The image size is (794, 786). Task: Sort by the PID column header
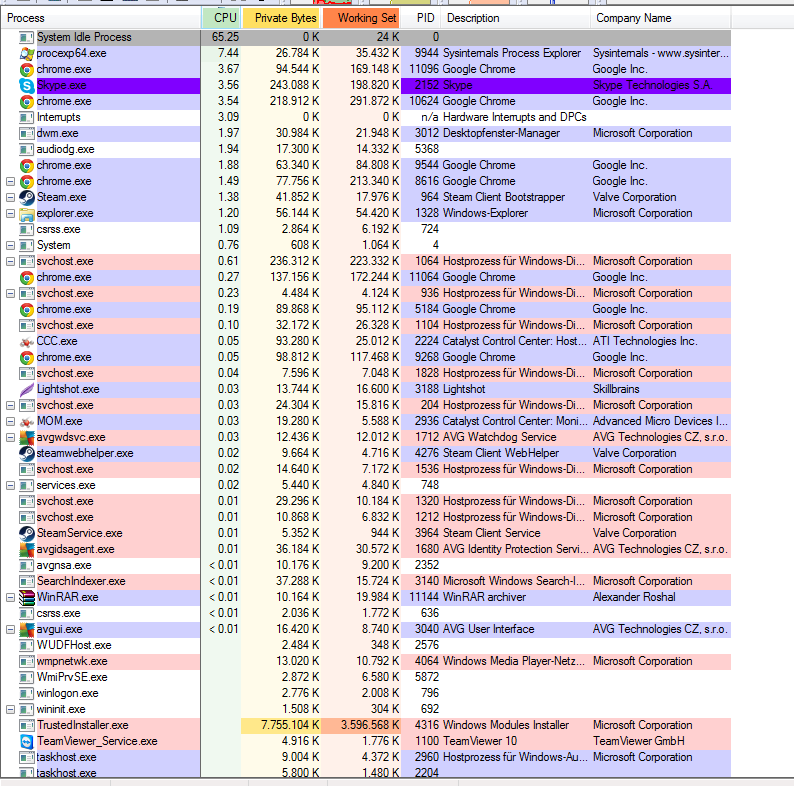click(x=421, y=18)
